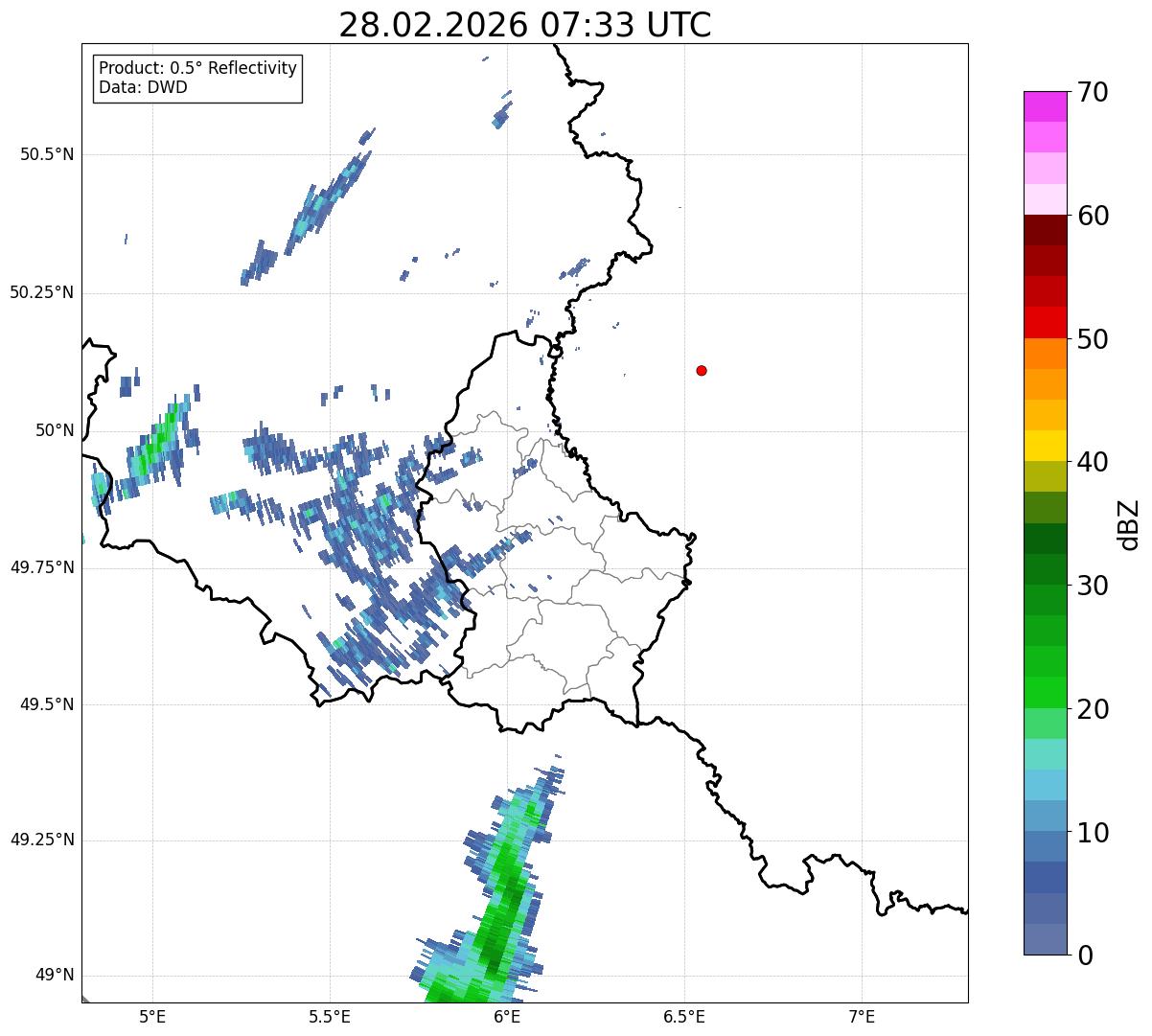Screen dimensions: 1152x1036
Task: Click the bright red colorbar swatch near 50
Action: (x=1045, y=322)
